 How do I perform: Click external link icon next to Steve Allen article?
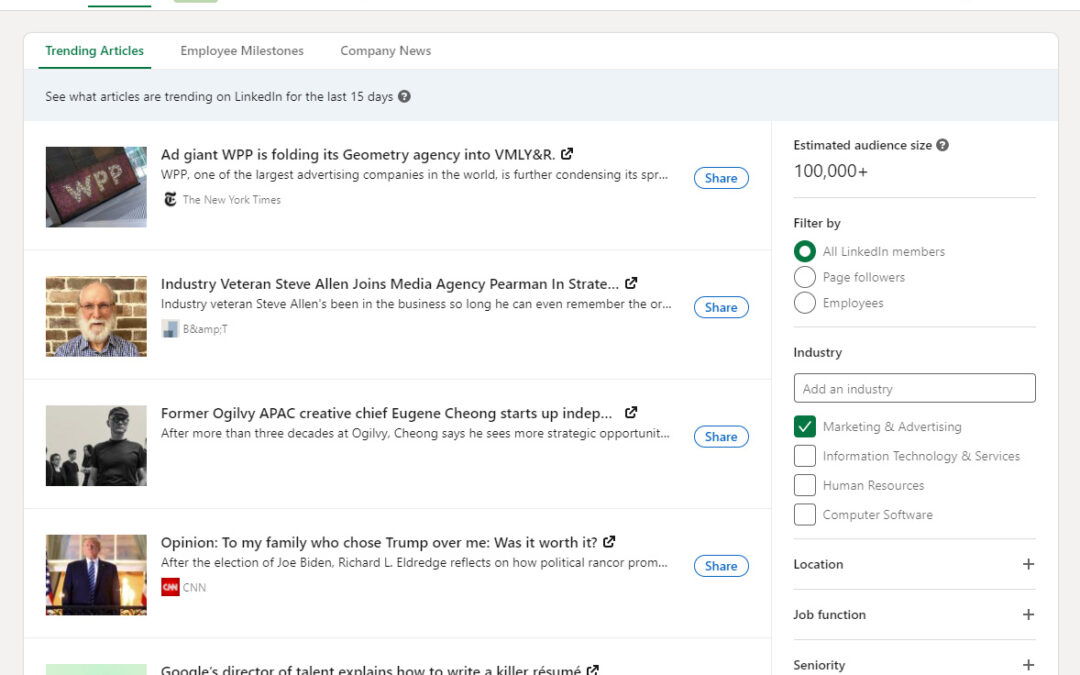[631, 283]
